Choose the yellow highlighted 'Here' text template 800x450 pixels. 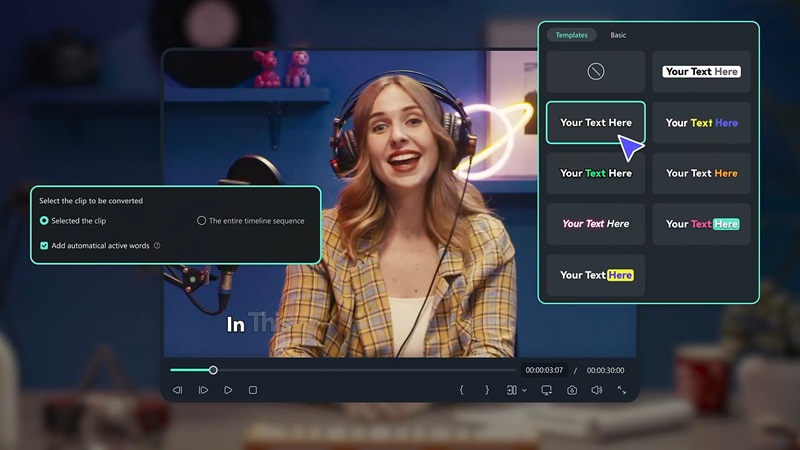(595, 275)
